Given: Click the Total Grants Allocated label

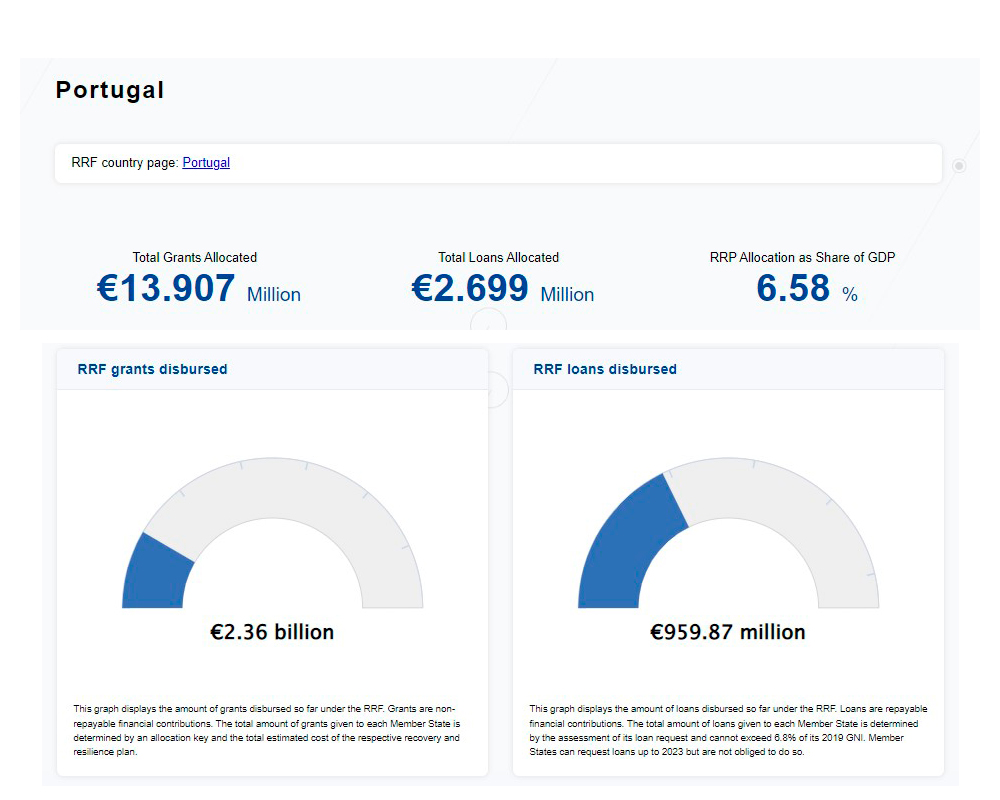Looking at the screenshot, I should (x=195, y=257).
